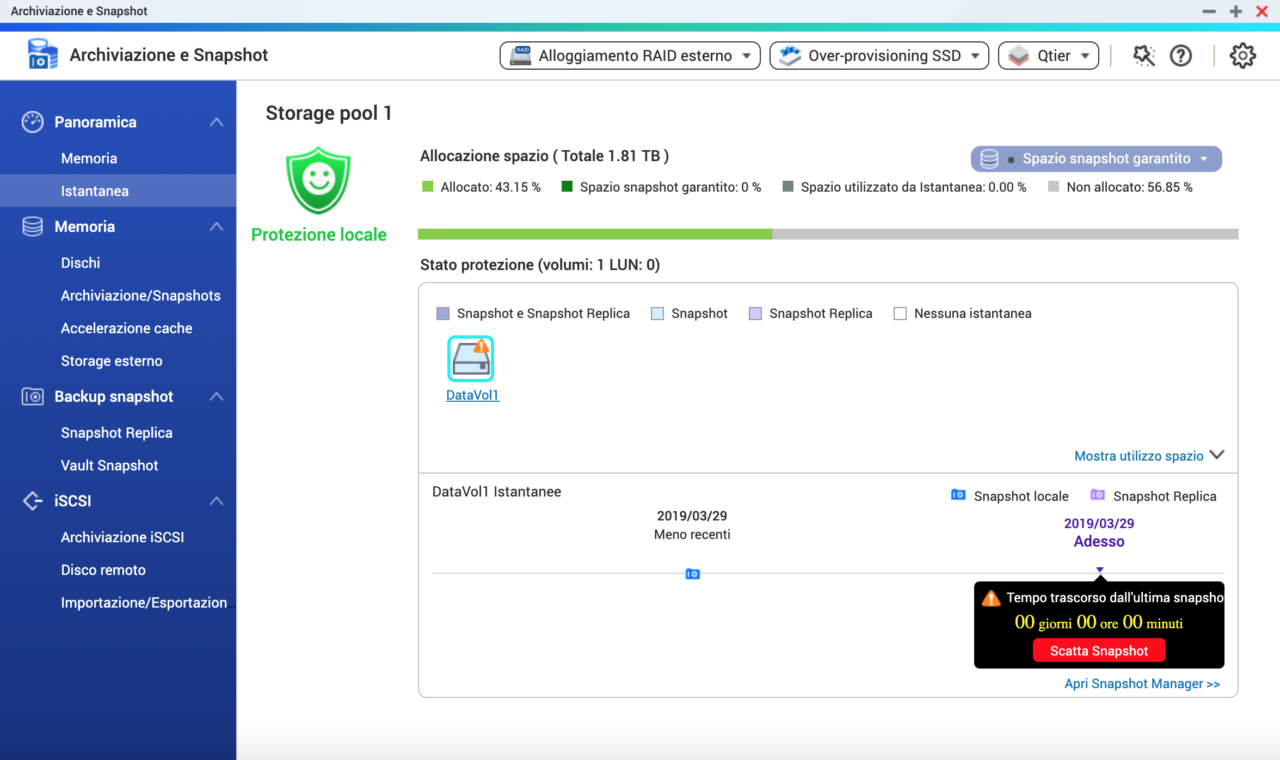Open the help question mark icon
The width and height of the screenshot is (1280, 760).
tap(1181, 56)
